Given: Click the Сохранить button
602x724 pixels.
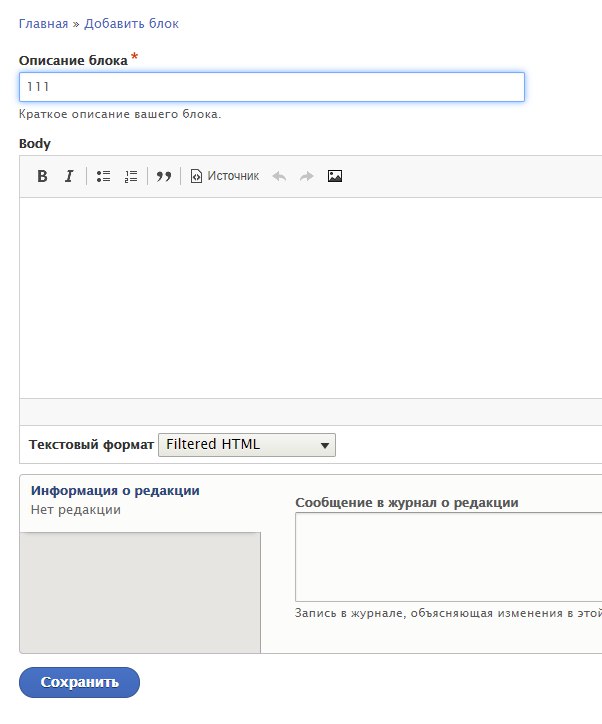Looking at the screenshot, I should coord(79,682).
